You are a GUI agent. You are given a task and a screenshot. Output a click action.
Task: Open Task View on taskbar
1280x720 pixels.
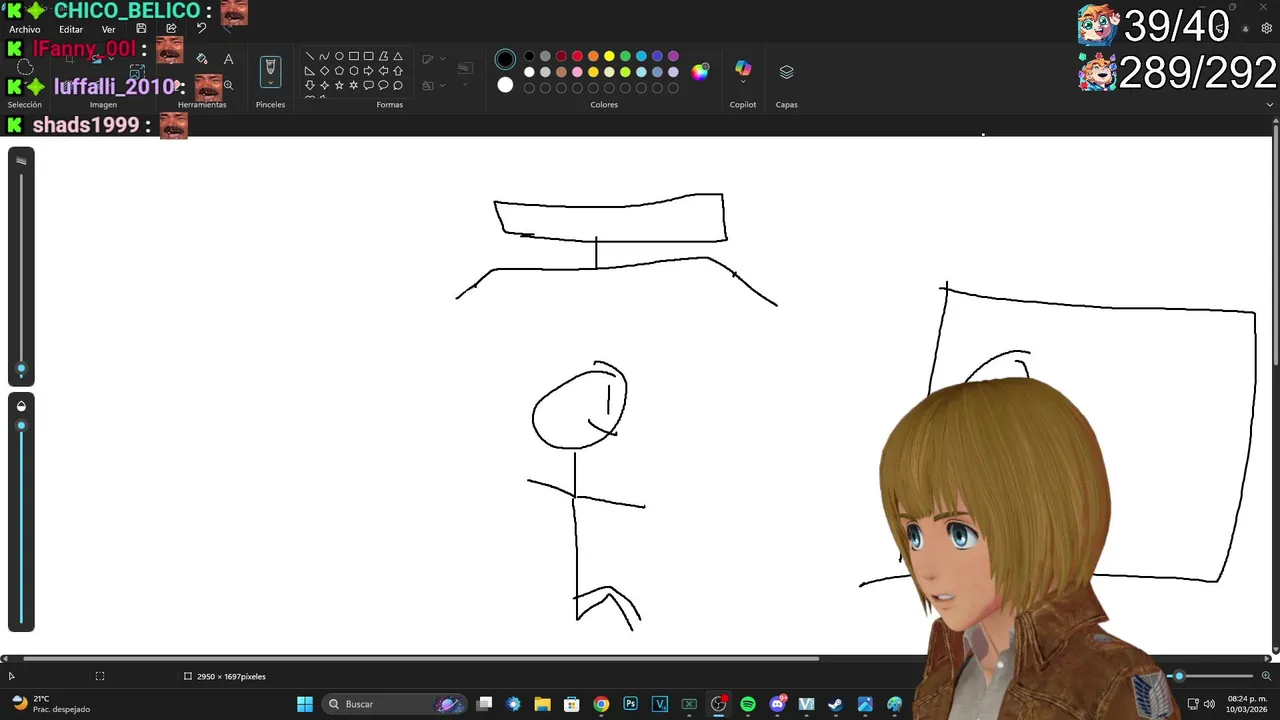point(485,704)
